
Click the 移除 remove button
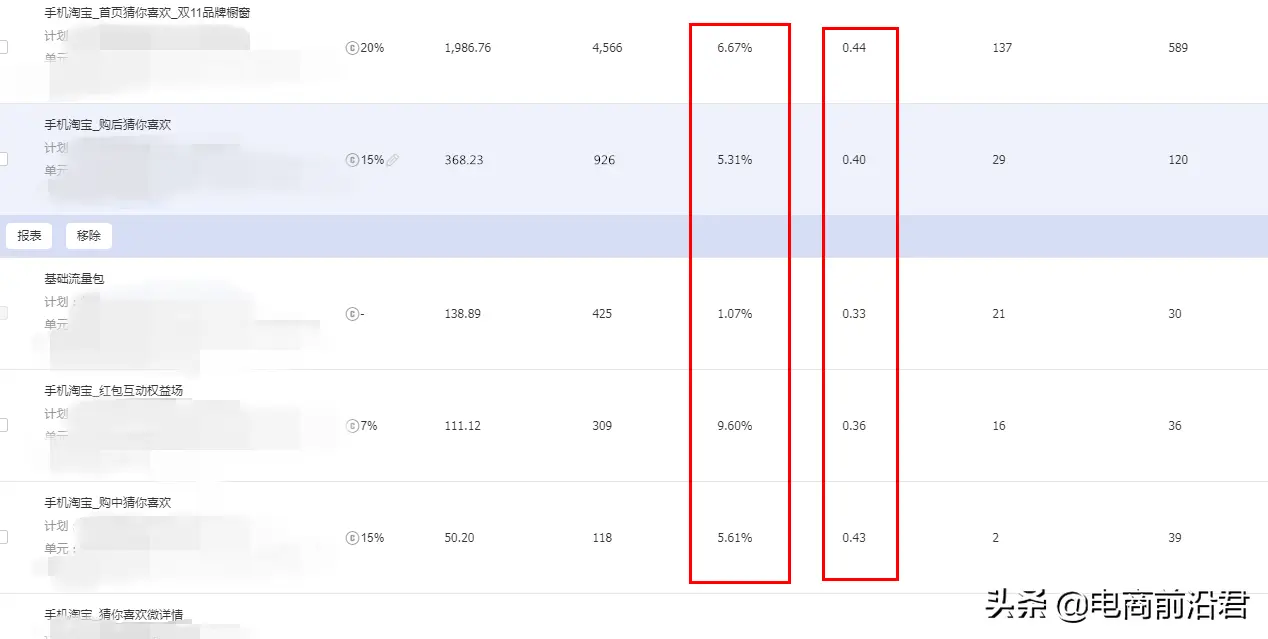click(89, 236)
